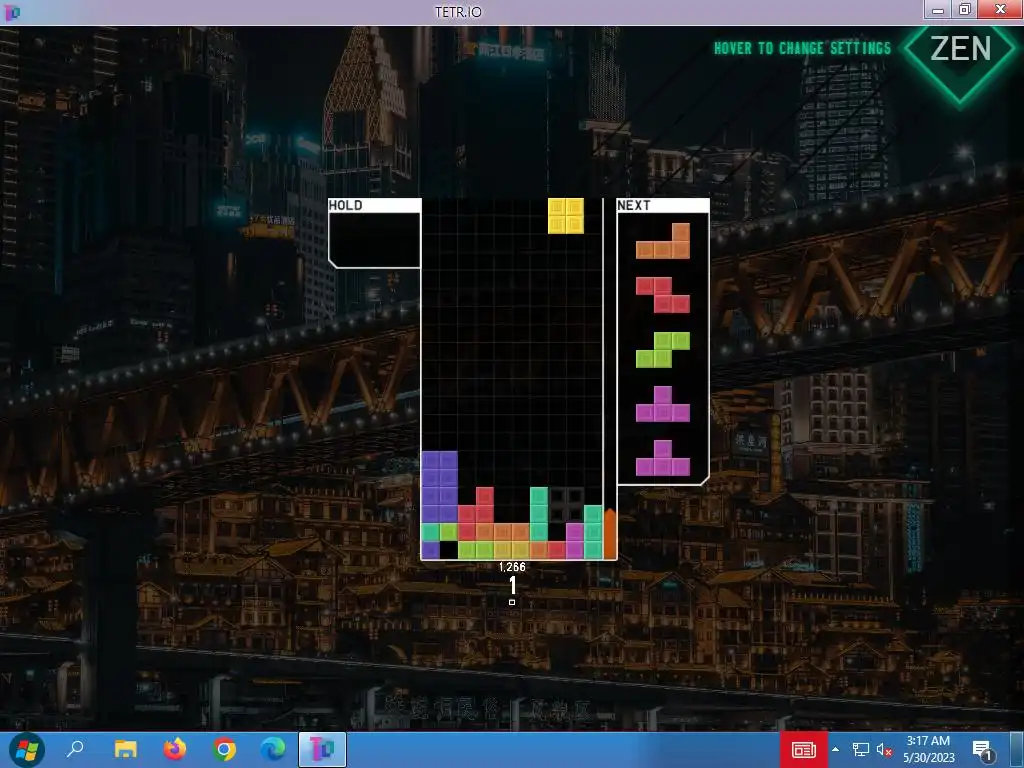Launch Firefox from the taskbar
Image resolution: width=1024 pixels, height=768 pixels.
click(x=174, y=749)
